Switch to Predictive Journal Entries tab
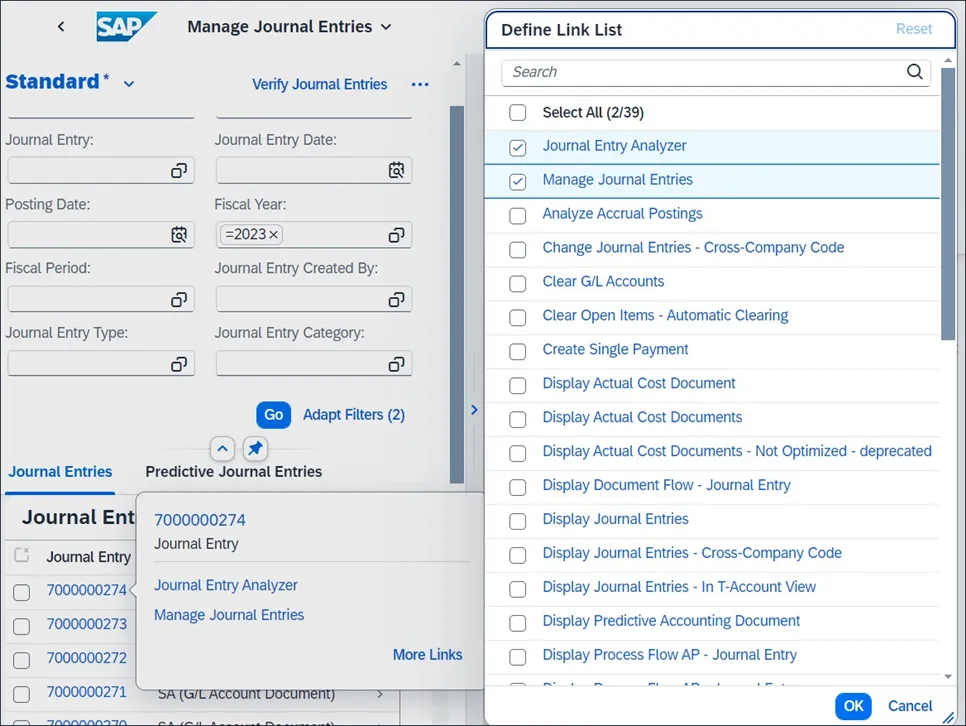Screen dimensions: 966x726 pos(233,472)
